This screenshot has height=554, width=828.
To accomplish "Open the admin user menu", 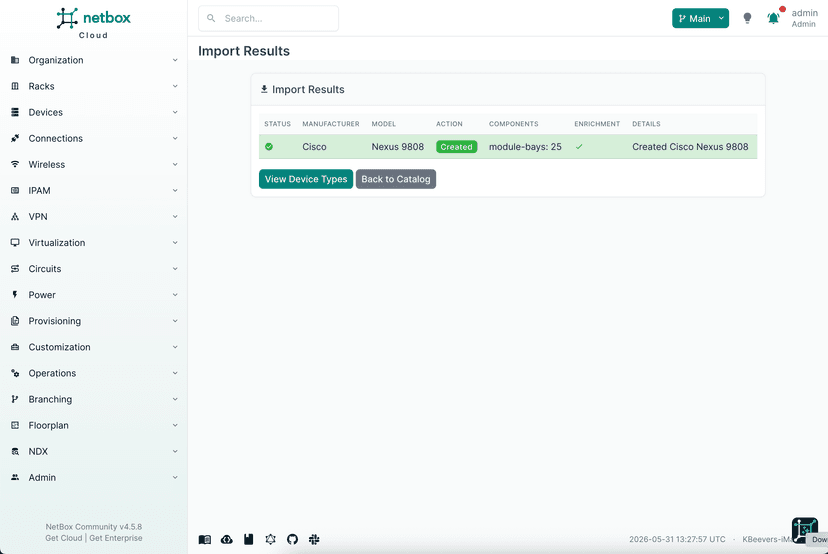I will coord(804,18).
